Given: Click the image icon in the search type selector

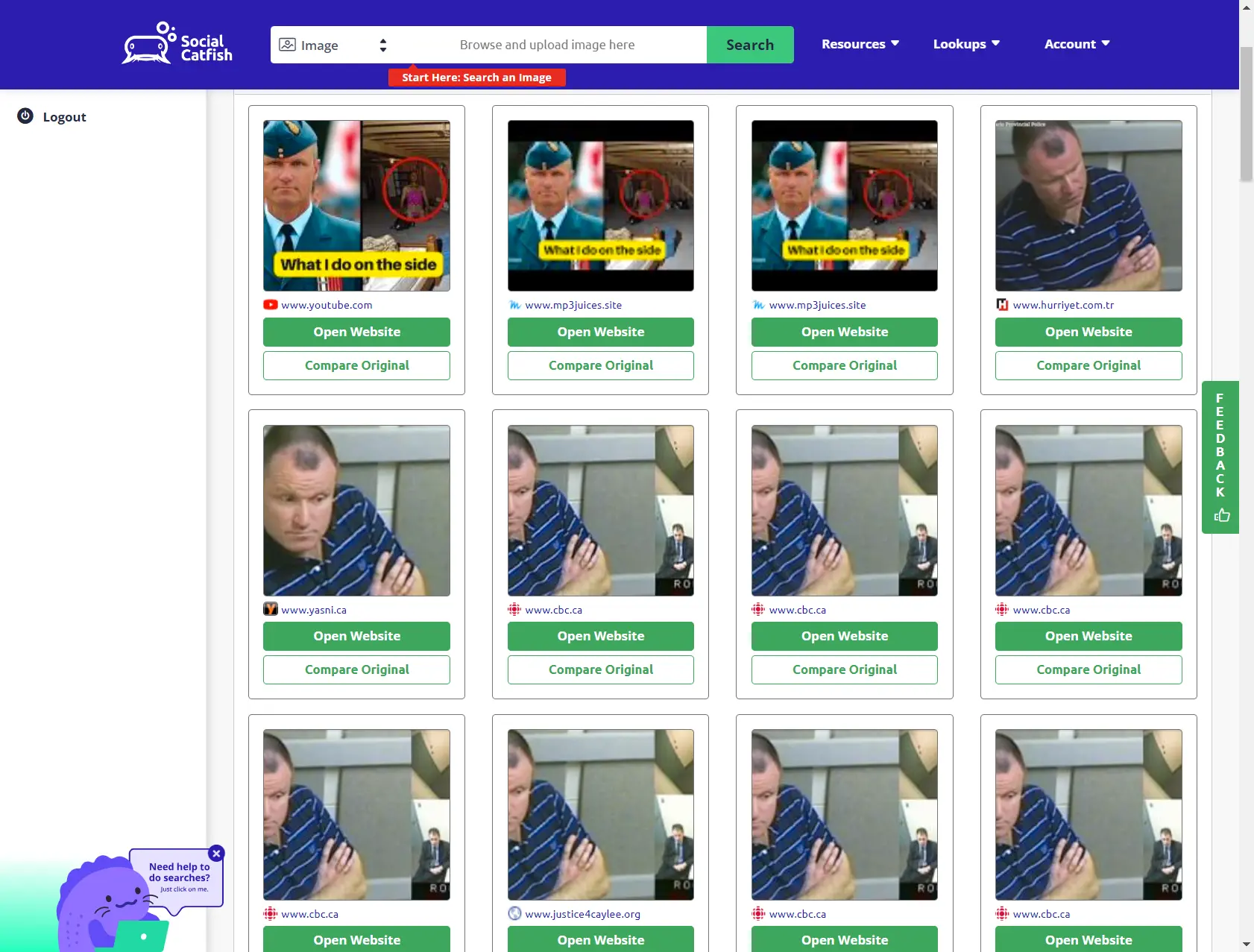Looking at the screenshot, I should 287,45.
